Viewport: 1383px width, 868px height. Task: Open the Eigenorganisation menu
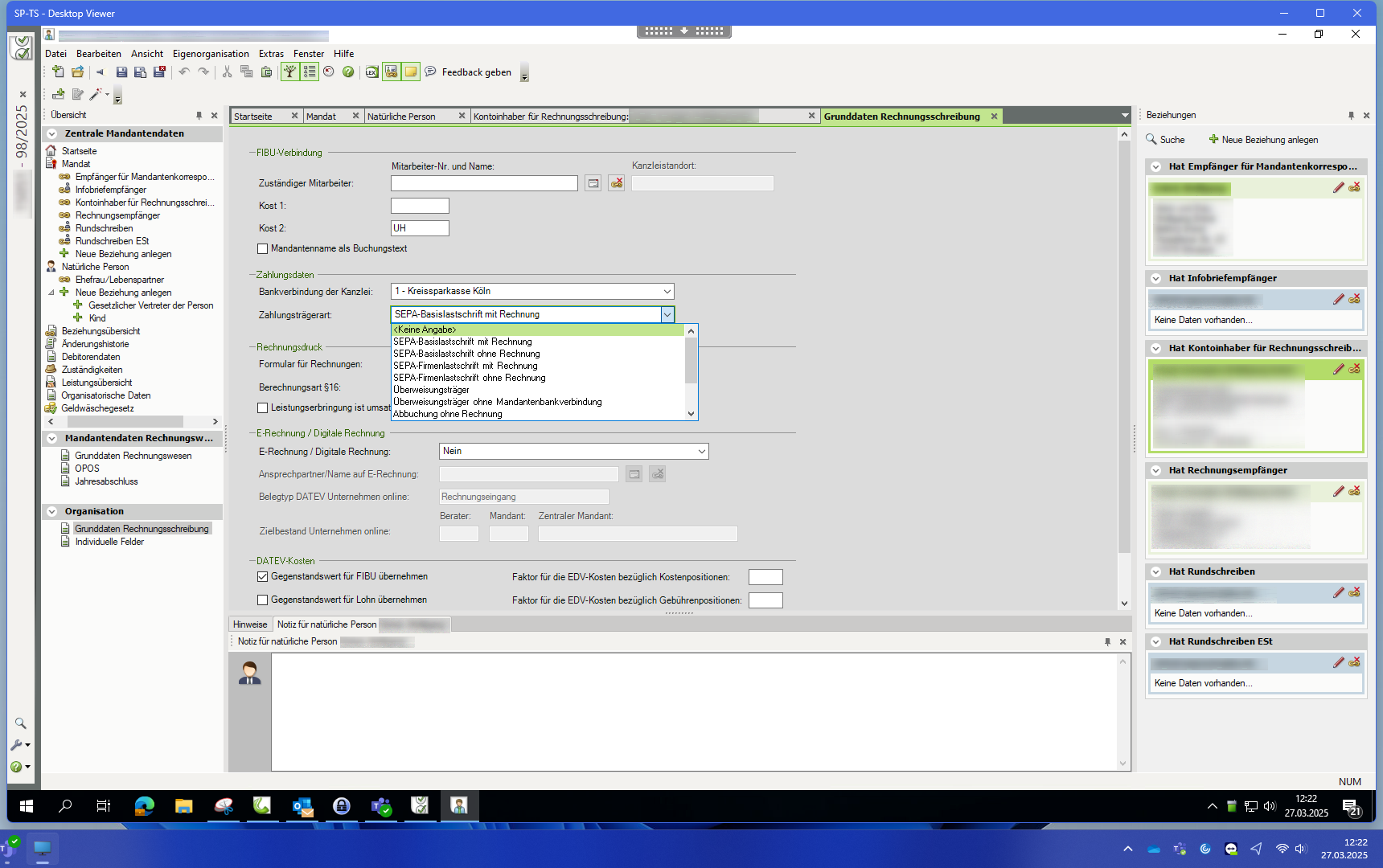click(x=211, y=54)
